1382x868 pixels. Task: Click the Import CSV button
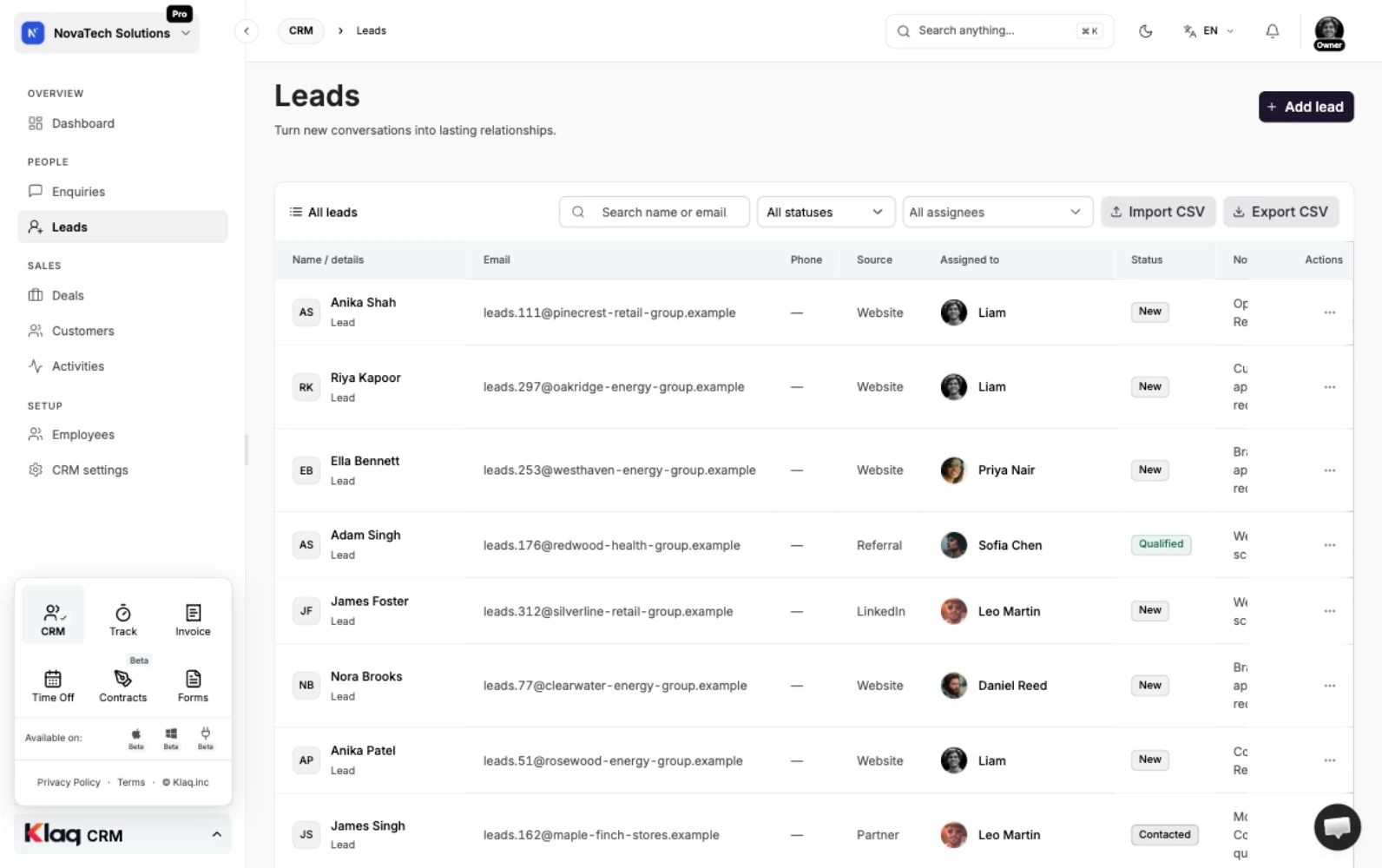click(x=1158, y=212)
